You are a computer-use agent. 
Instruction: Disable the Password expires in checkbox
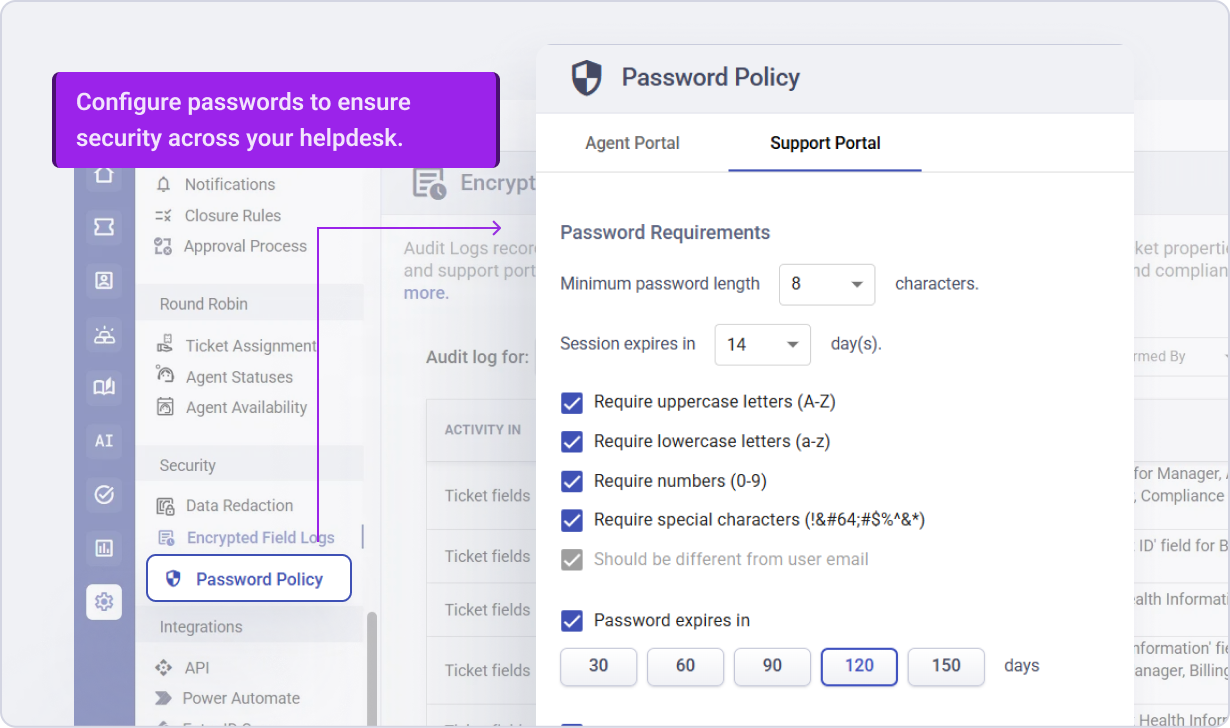(x=572, y=621)
